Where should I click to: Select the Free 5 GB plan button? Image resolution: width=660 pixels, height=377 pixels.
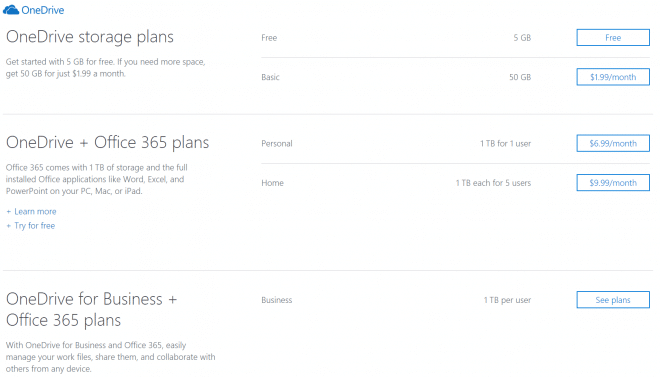pos(613,37)
